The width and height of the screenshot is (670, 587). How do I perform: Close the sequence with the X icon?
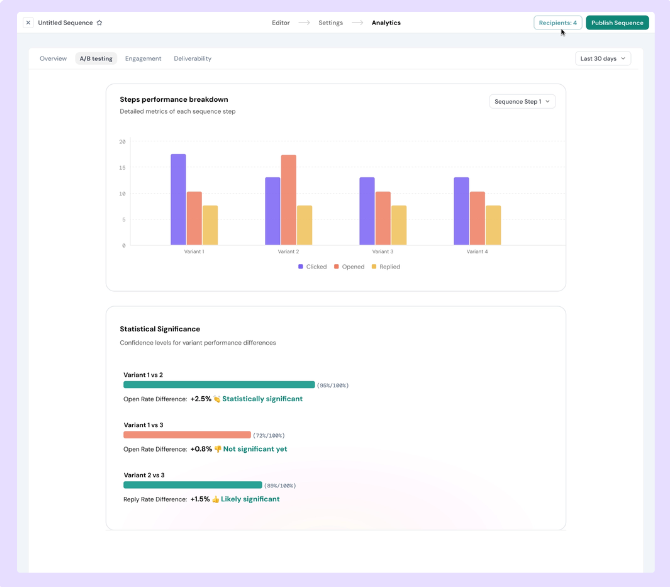(x=28, y=23)
